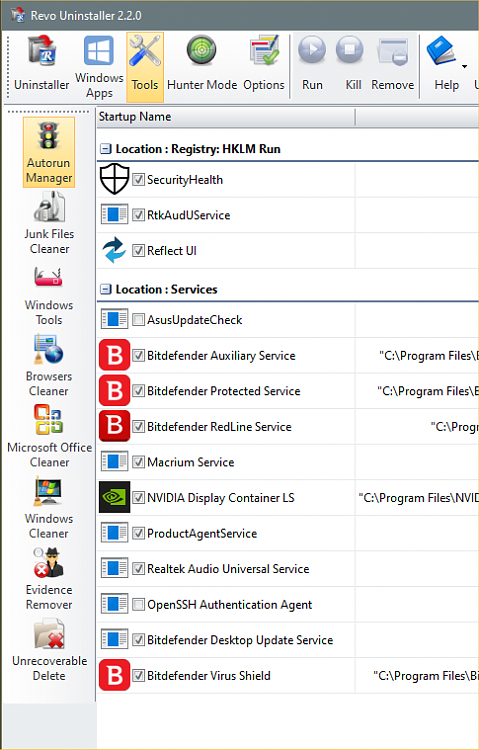This screenshot has width=479, height=750.
Task: Select the ProductAgentService row text
Action: (x=202, y=533)
